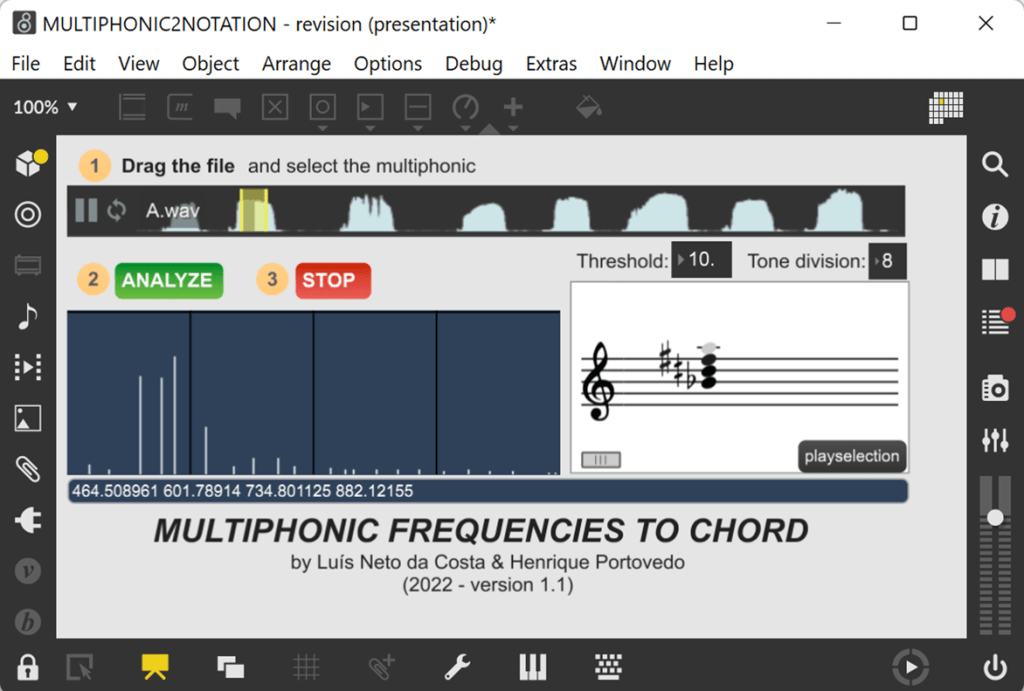1024x691 pixels.
Task: Expand the Threshold number box arrow
Action: coord(682,261)
